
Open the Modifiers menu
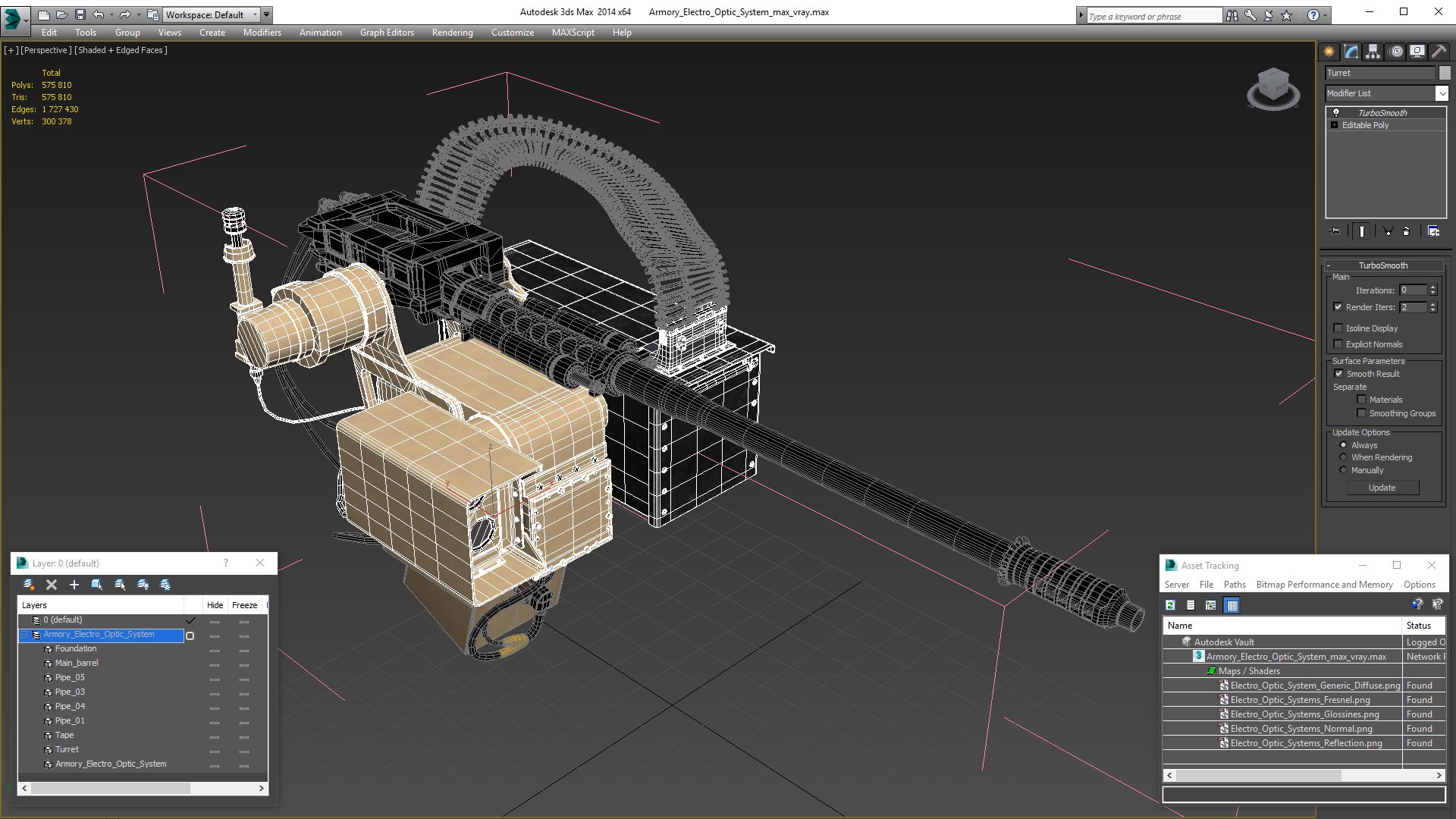pyautogui.click(x=262, y=33)
